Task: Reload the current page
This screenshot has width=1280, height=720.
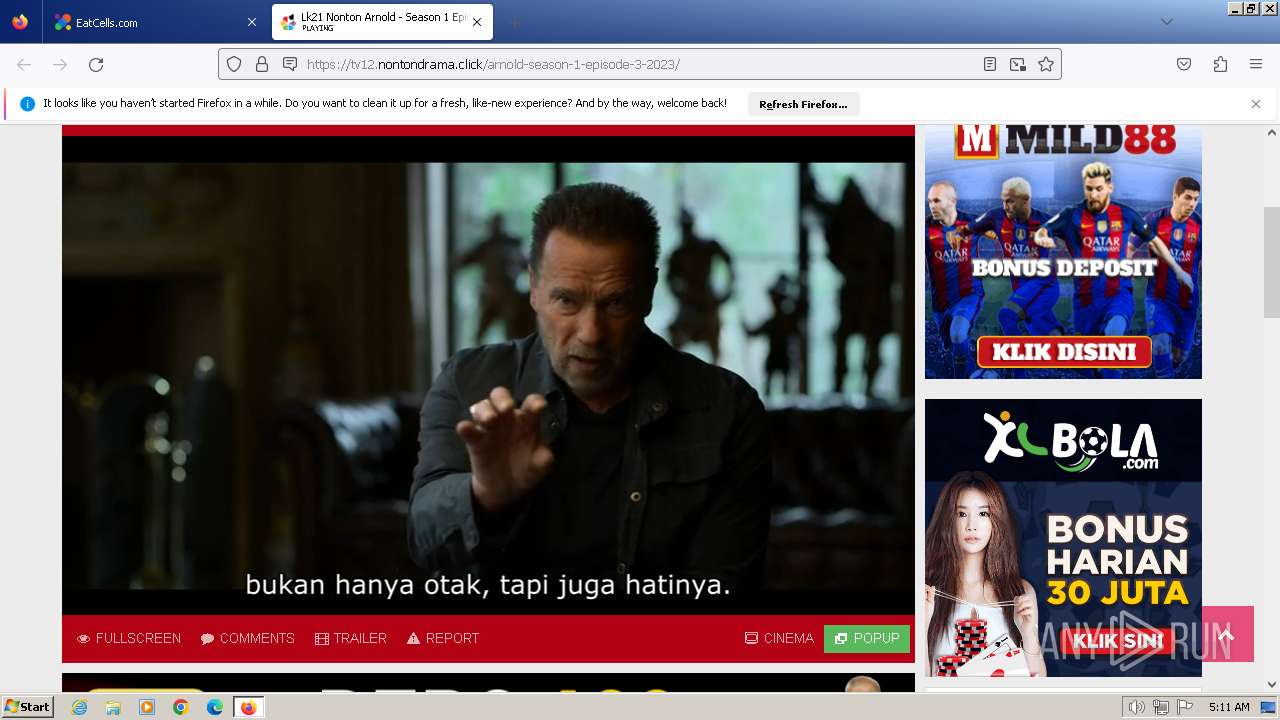Action: tap(96, 64)
